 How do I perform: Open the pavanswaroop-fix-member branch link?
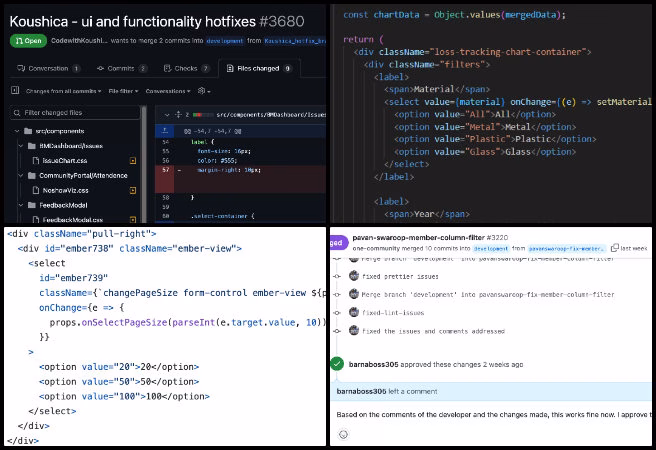point(566,248)
